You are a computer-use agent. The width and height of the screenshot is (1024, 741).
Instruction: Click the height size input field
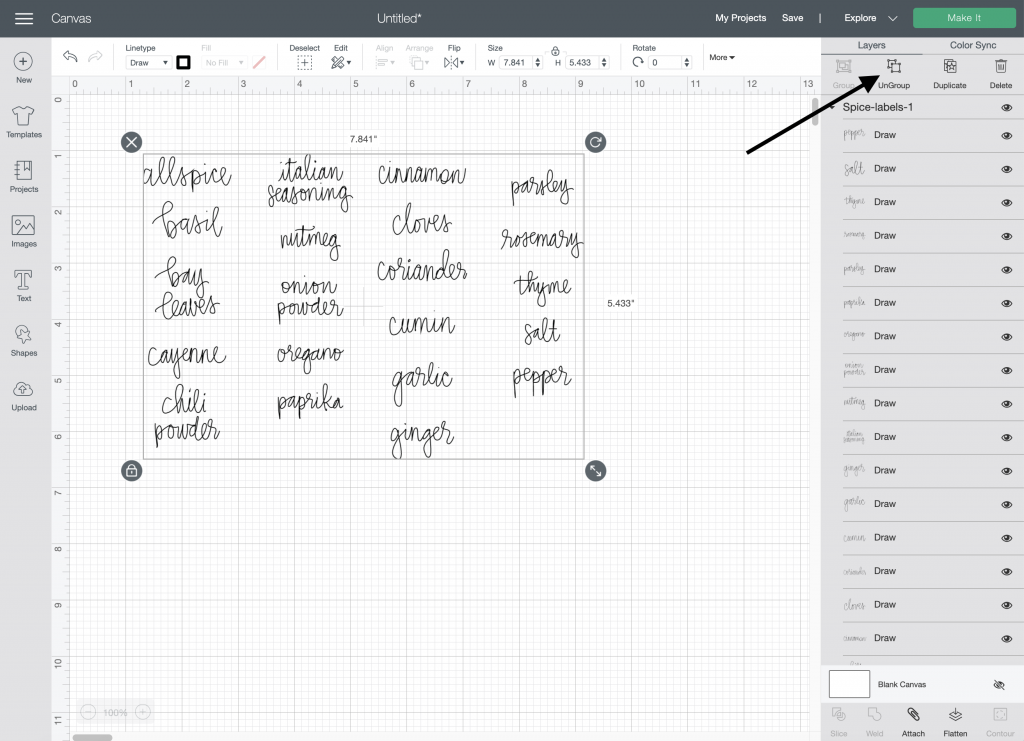click(x=581, y=63)
